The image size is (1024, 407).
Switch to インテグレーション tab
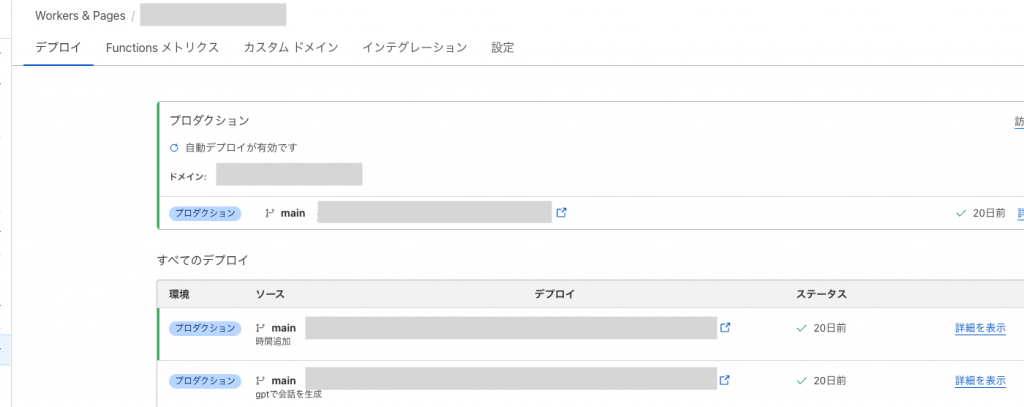pos(415,48)
